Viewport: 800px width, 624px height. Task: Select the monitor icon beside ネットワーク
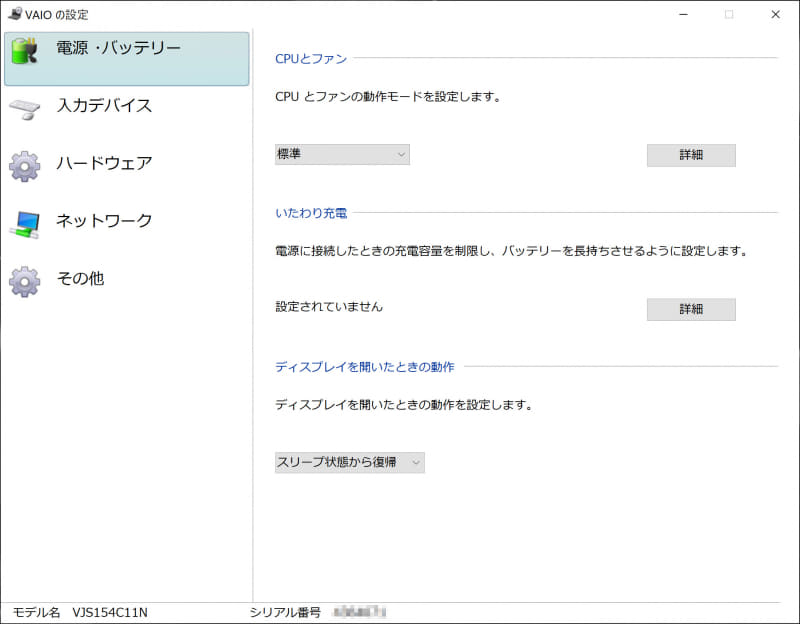[26, 221]
